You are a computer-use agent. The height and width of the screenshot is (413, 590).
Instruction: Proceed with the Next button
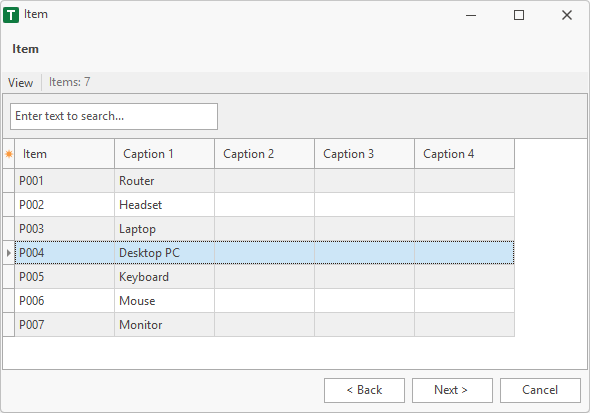452,390
